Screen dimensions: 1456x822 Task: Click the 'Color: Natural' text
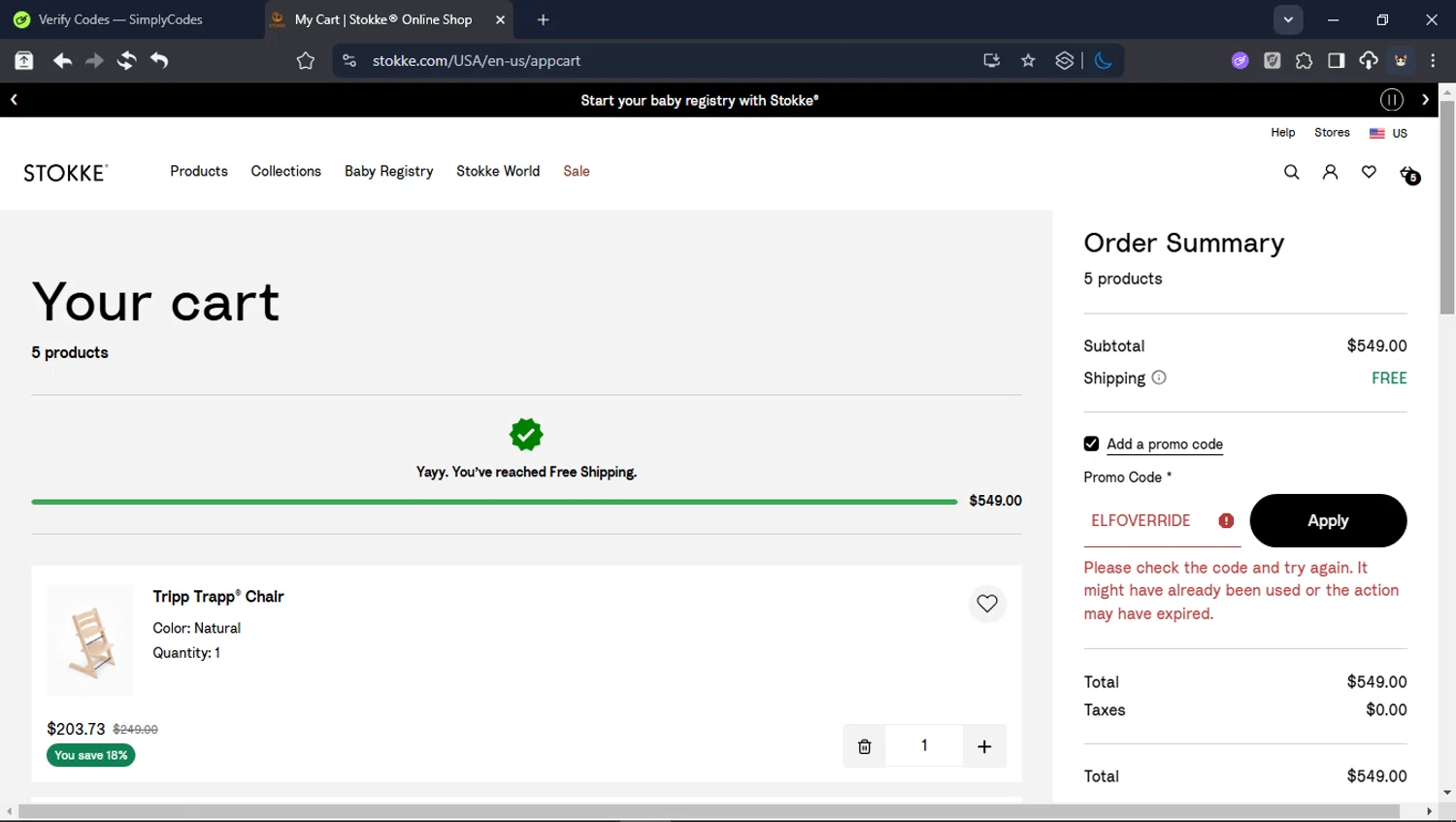tap(196, 628)
